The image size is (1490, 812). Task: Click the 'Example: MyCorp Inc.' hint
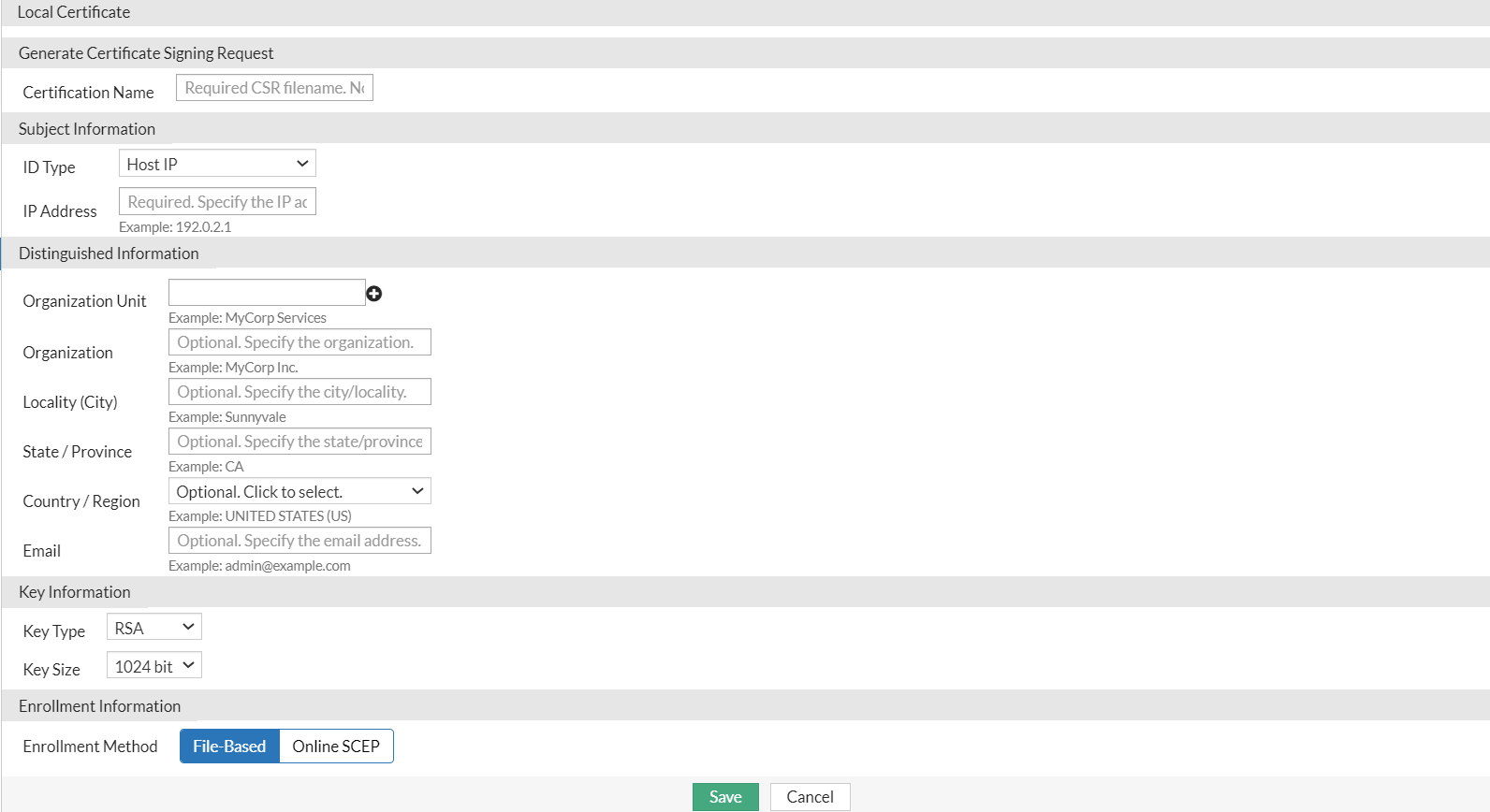coord(233,368)
